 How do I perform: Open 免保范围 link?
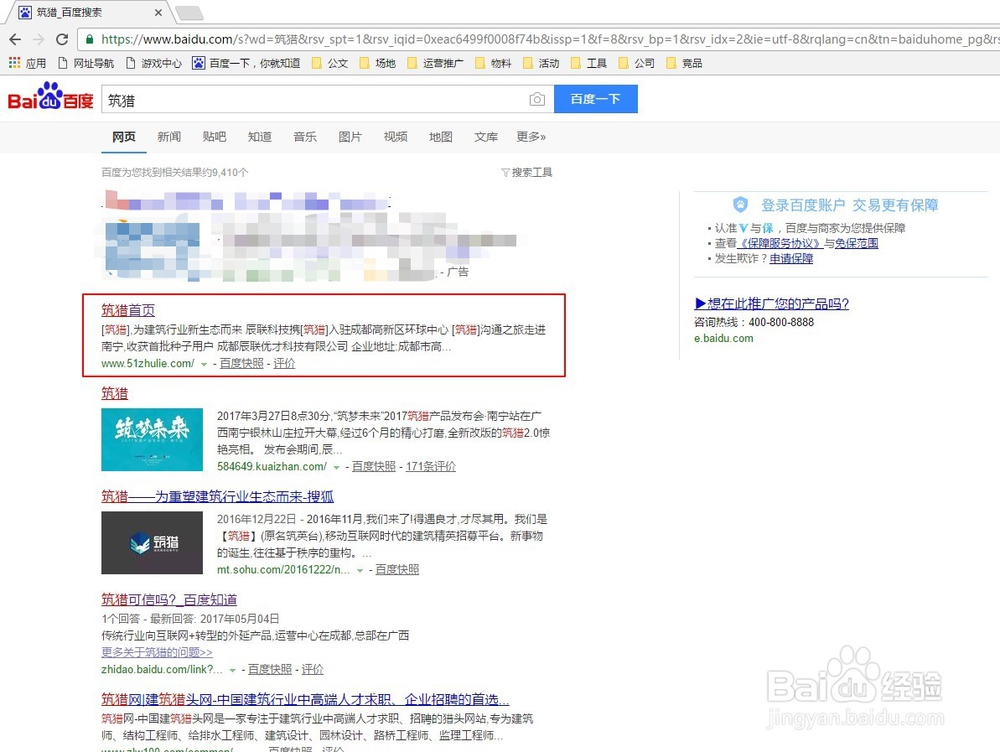(x=857, y=243)
